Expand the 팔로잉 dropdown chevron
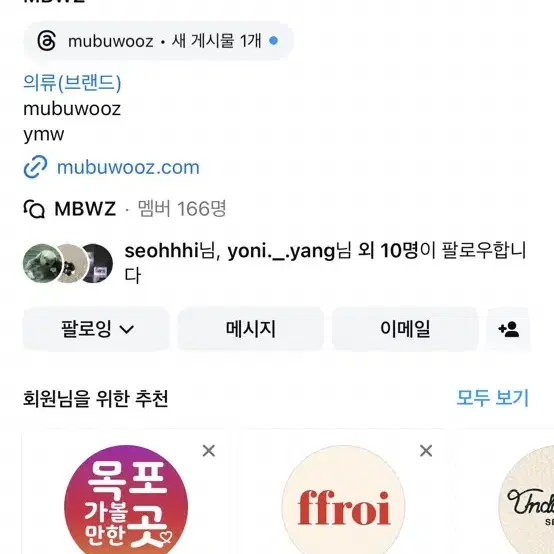554x554 pixels. 127,330
